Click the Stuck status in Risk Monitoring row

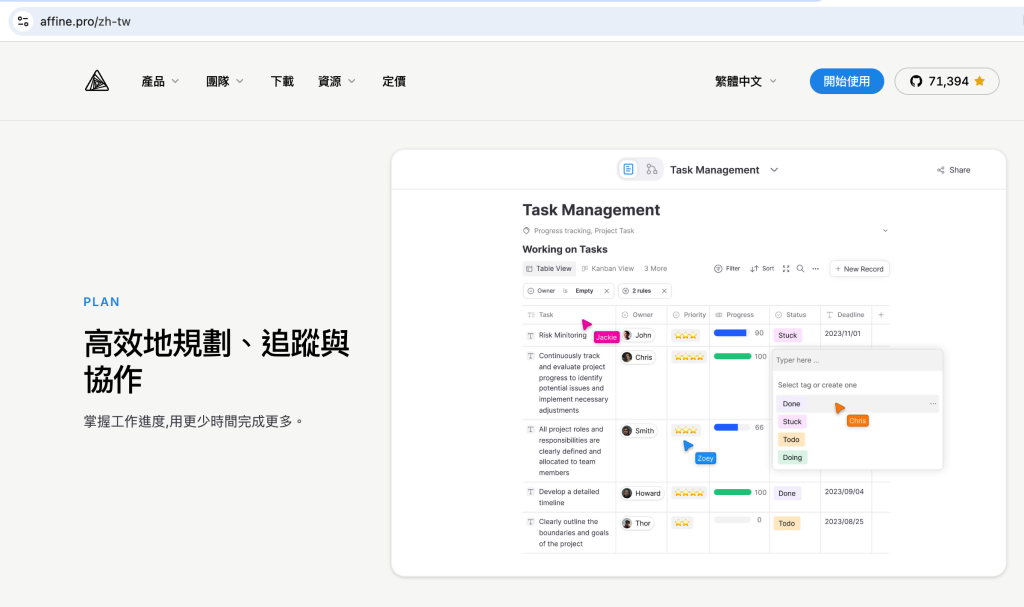pyautogui.click(x=788, y=335)
